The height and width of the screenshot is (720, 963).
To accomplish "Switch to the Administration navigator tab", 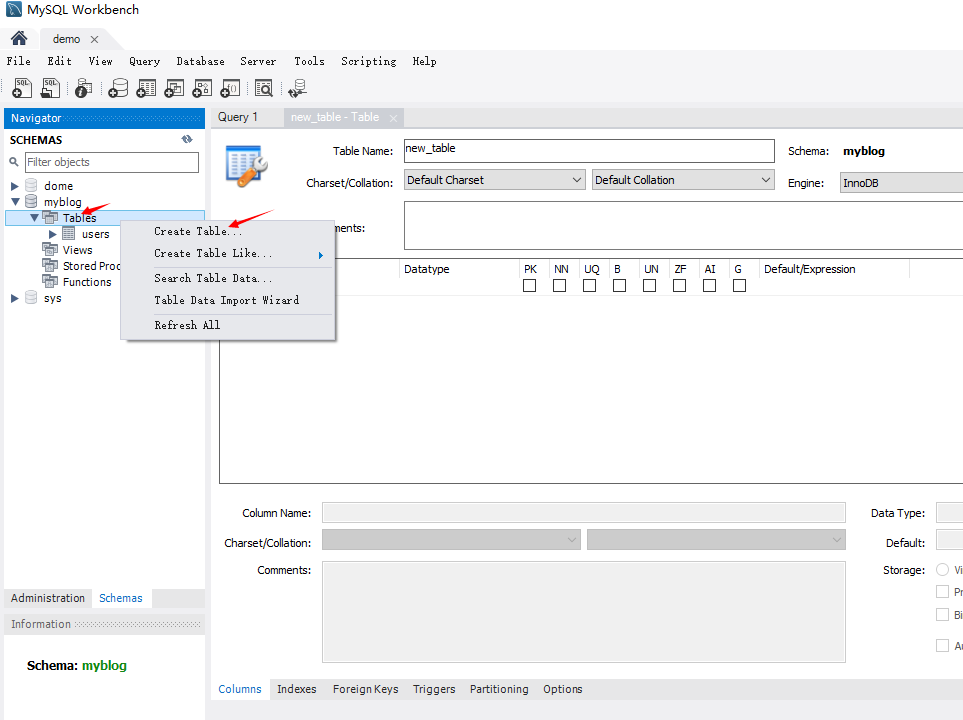I will [48, 598].
